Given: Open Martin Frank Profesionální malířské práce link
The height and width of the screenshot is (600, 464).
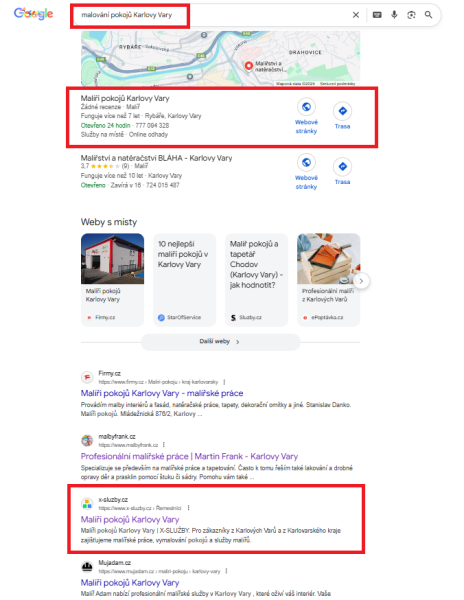Looking at the screenshot, I should pos(189,456).
